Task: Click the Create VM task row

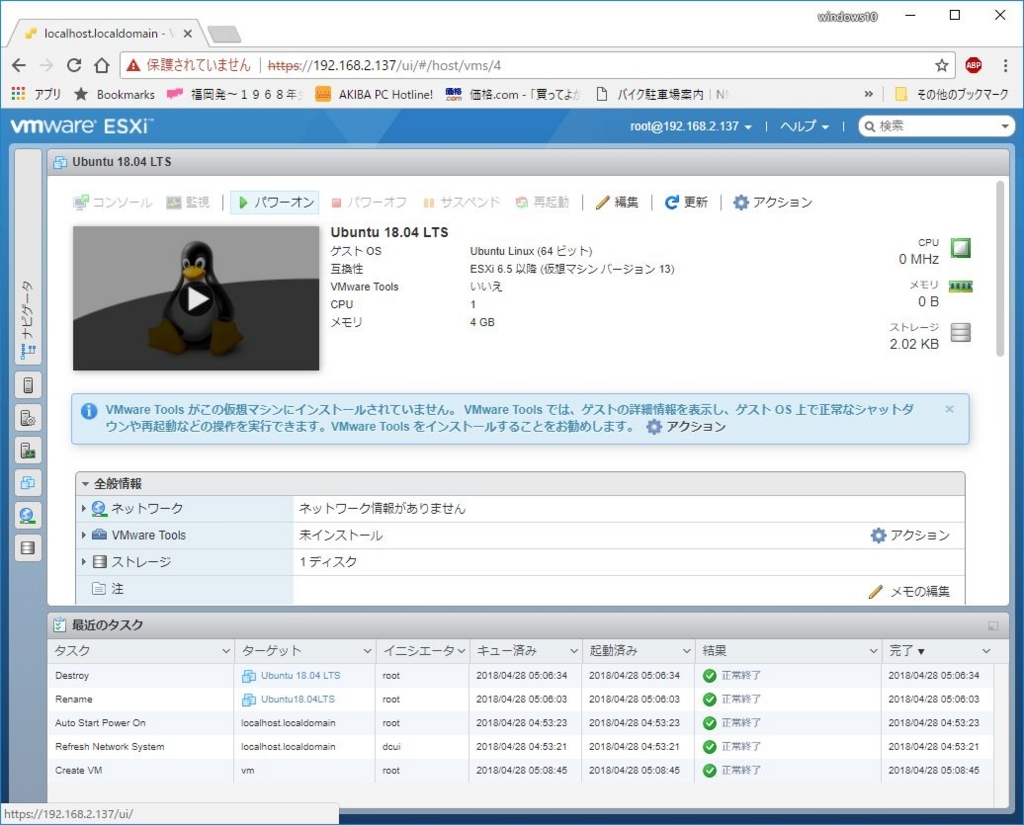Action: coord(520,771)
